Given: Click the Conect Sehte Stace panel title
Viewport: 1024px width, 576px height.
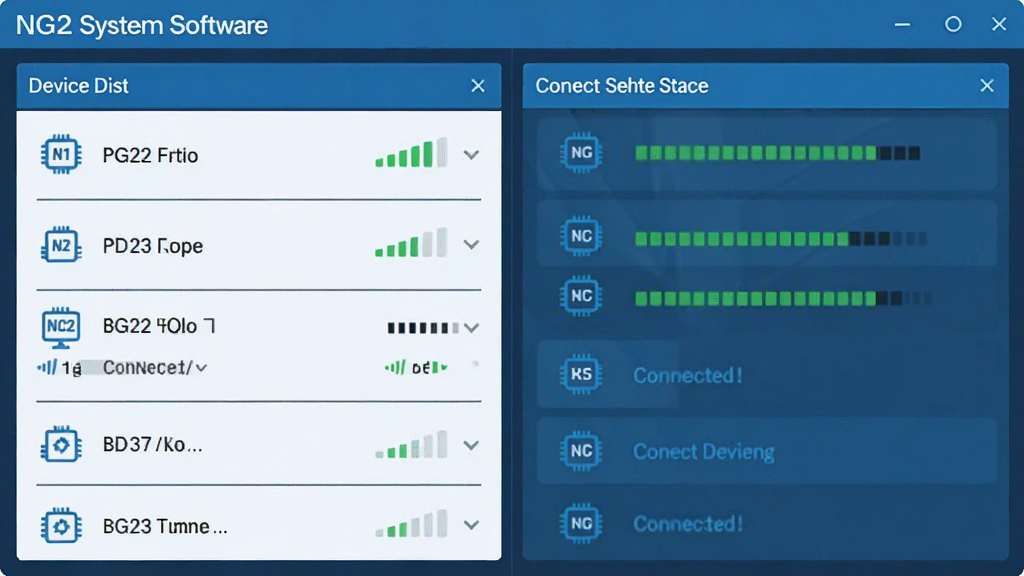Looking at the screenshot, I should (622, 86).
